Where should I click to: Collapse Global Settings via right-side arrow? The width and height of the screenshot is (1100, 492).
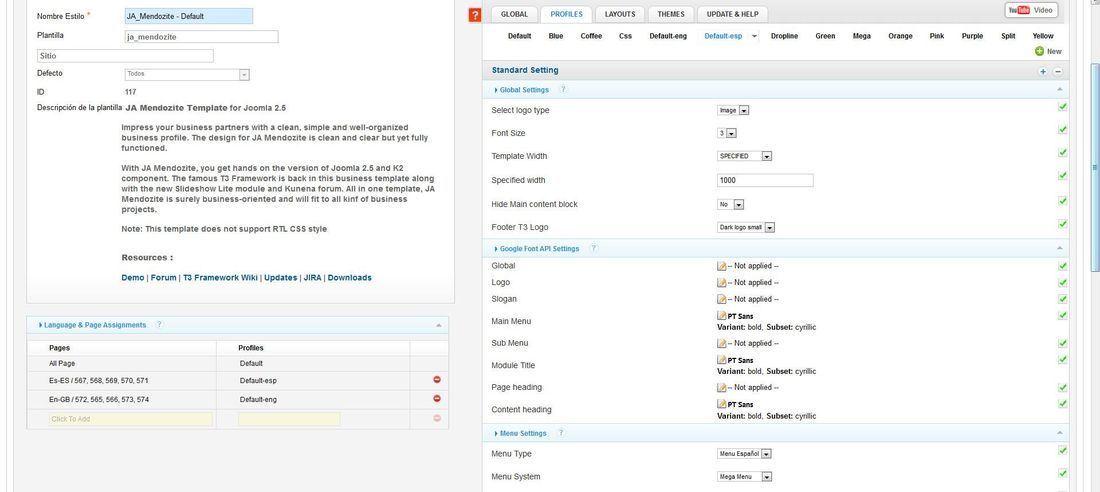[x=1059, y=90]
